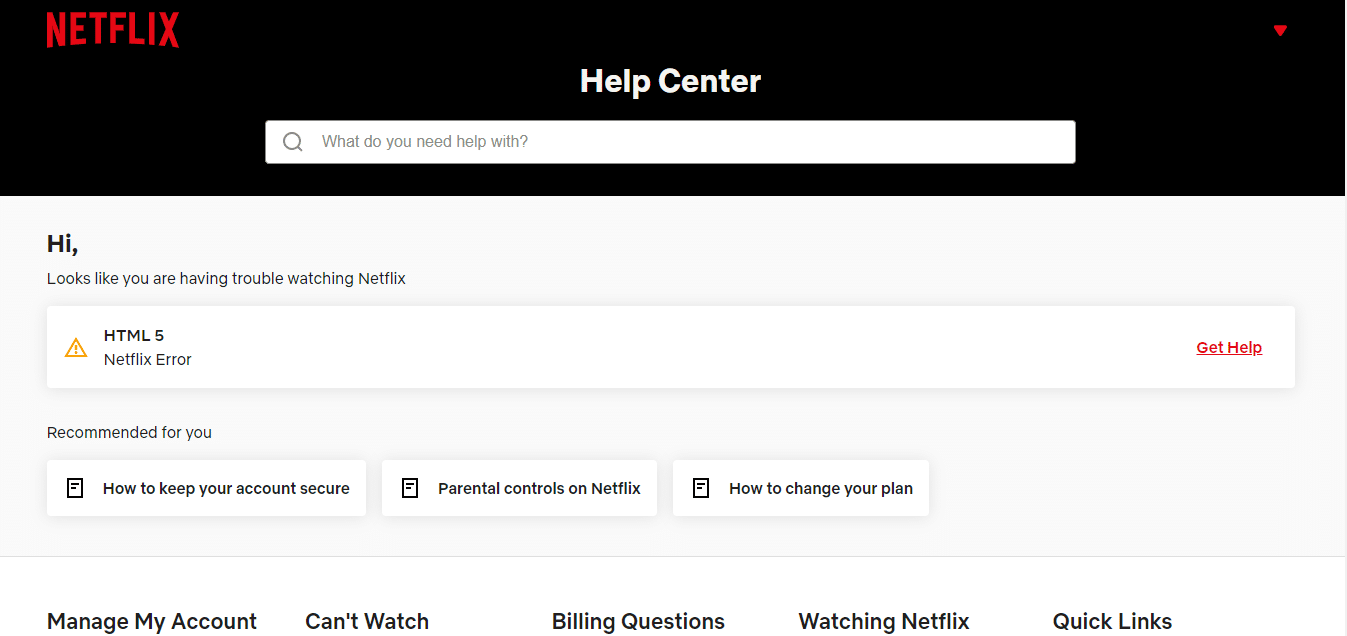
Task: Click the Netflix Error subtitle text
Action: pyautogui.click(x=148, y=360)
